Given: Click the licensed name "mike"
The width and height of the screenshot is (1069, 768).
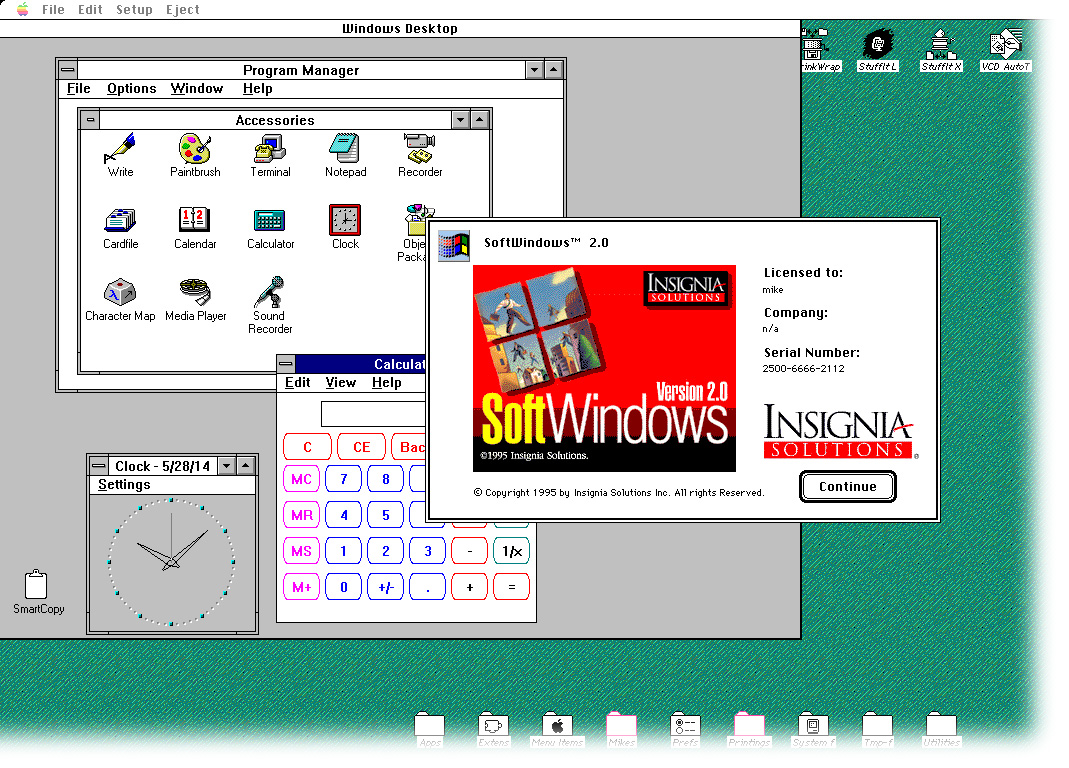Looking at the screenshot, I should coord(772,290).
